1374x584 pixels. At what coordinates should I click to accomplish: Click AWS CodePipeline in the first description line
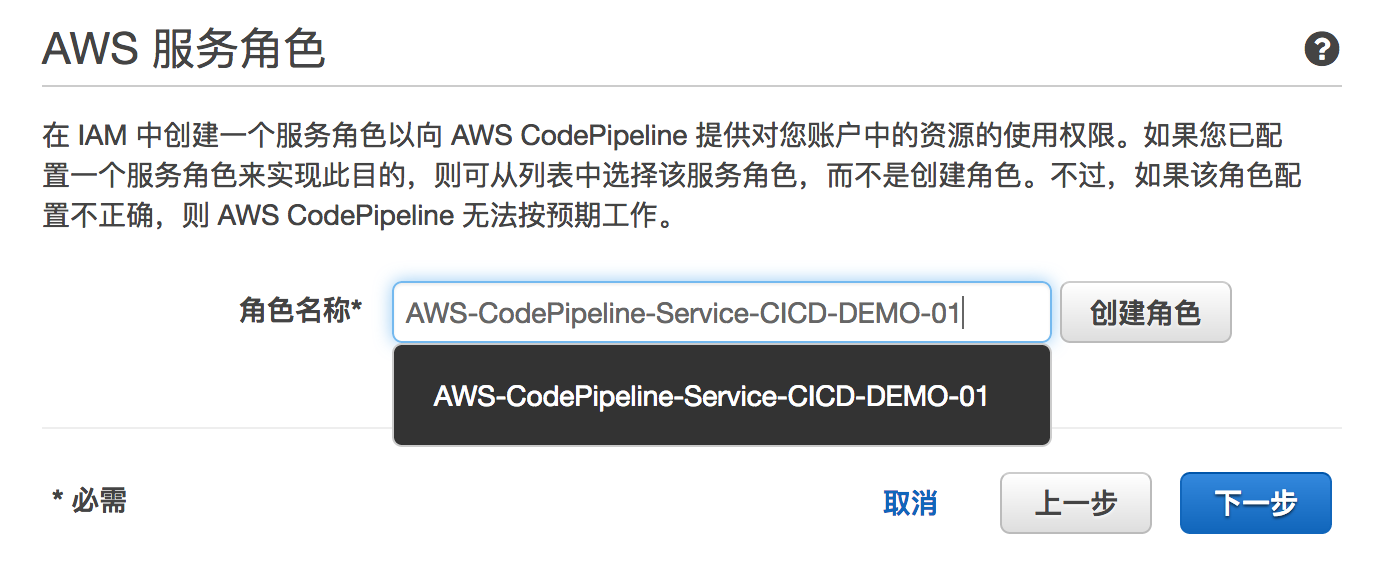[x=569, y=135]
